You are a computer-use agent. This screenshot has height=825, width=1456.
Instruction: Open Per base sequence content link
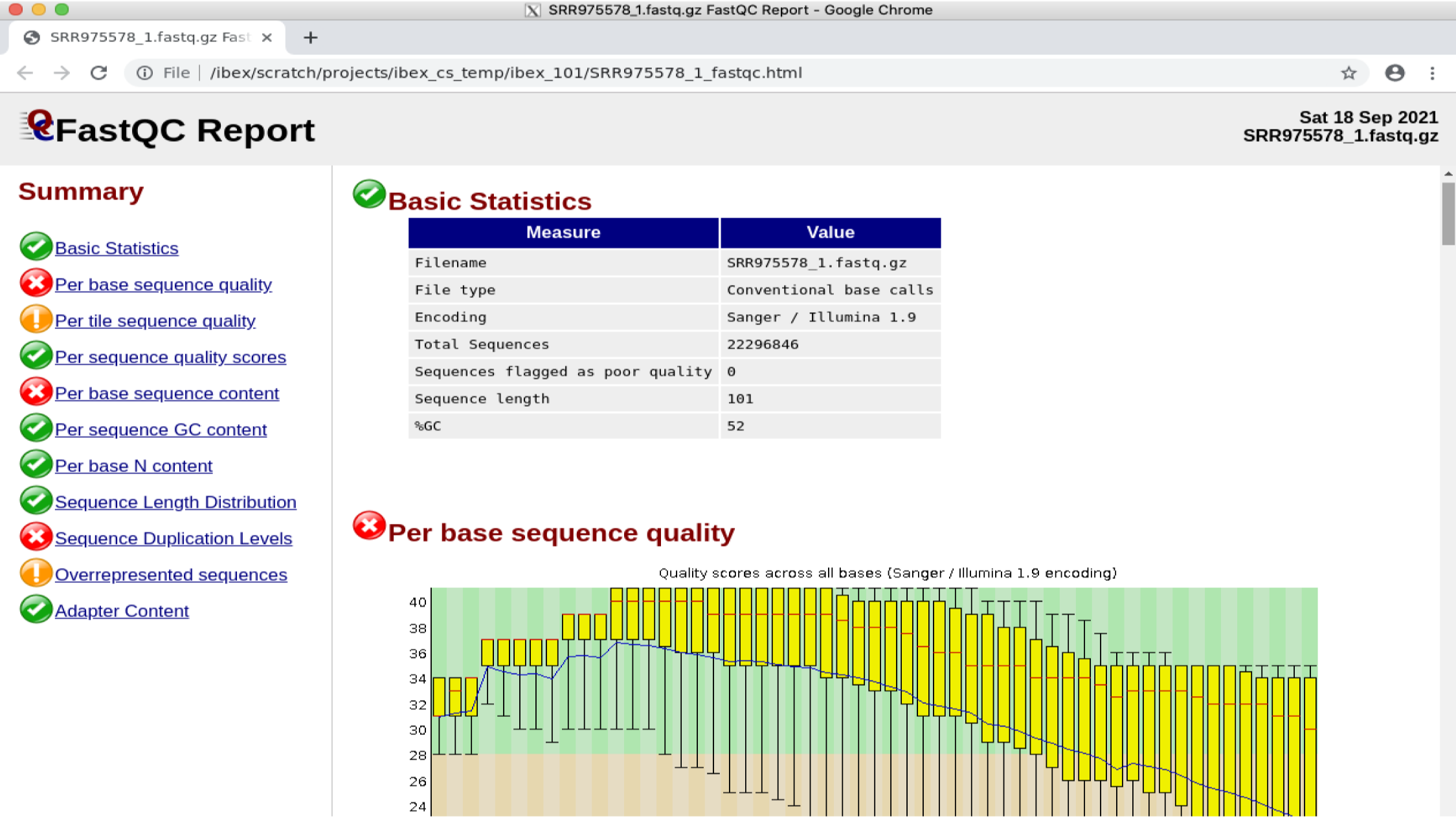tap(166, 393)
